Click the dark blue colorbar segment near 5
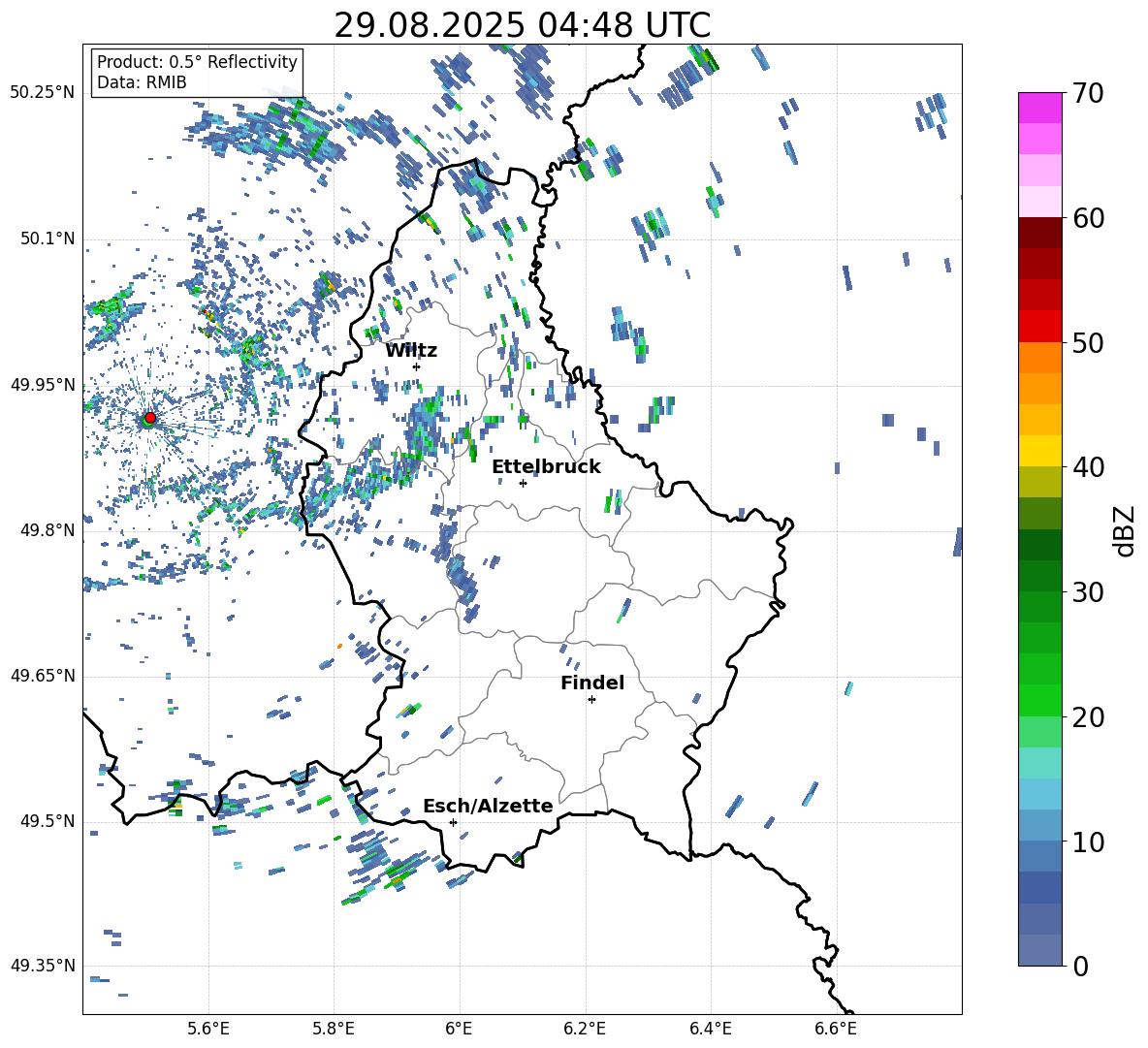The width and height of the screenshot is (1148, 1048). [x=1039, y=888]
